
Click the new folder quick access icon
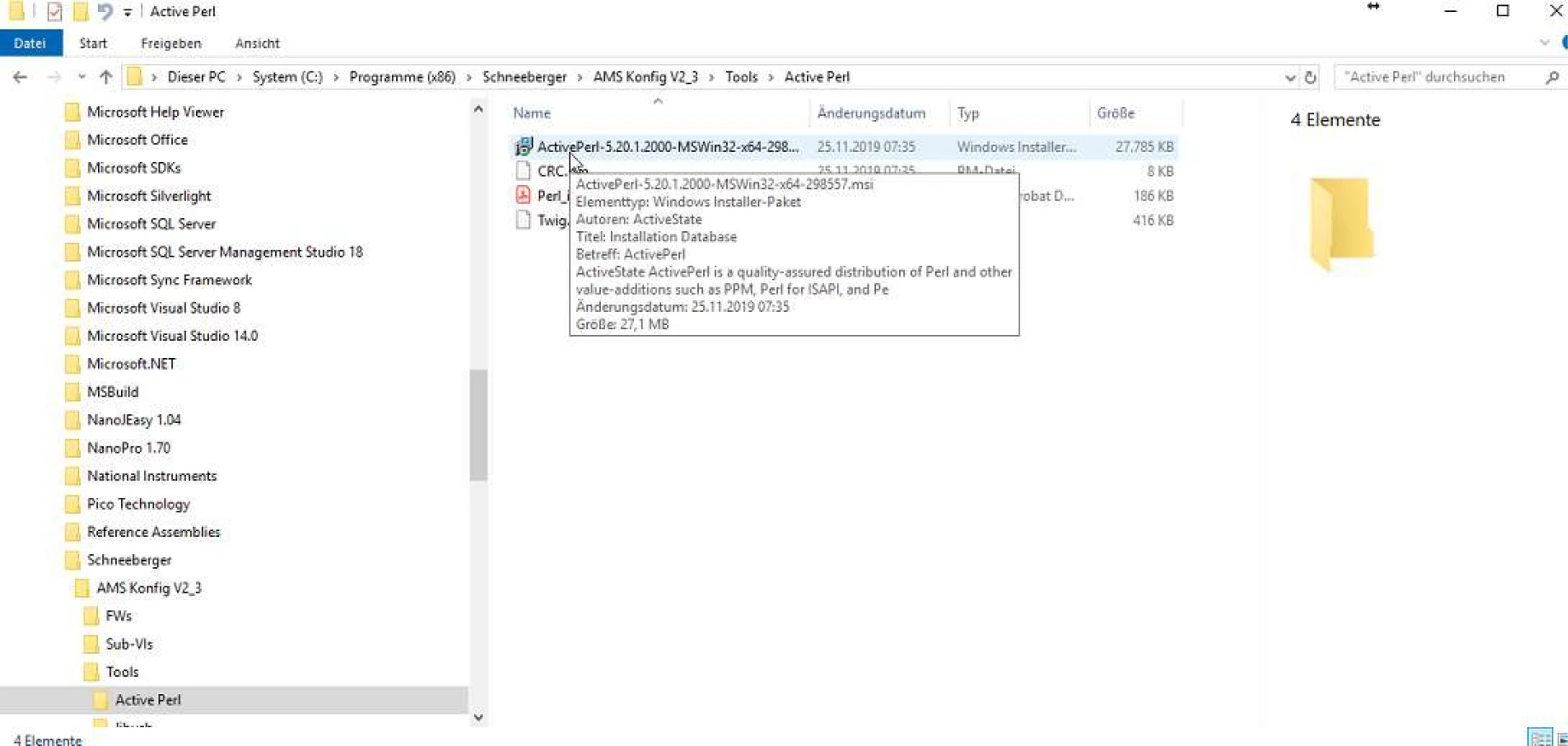click(81, 11)
